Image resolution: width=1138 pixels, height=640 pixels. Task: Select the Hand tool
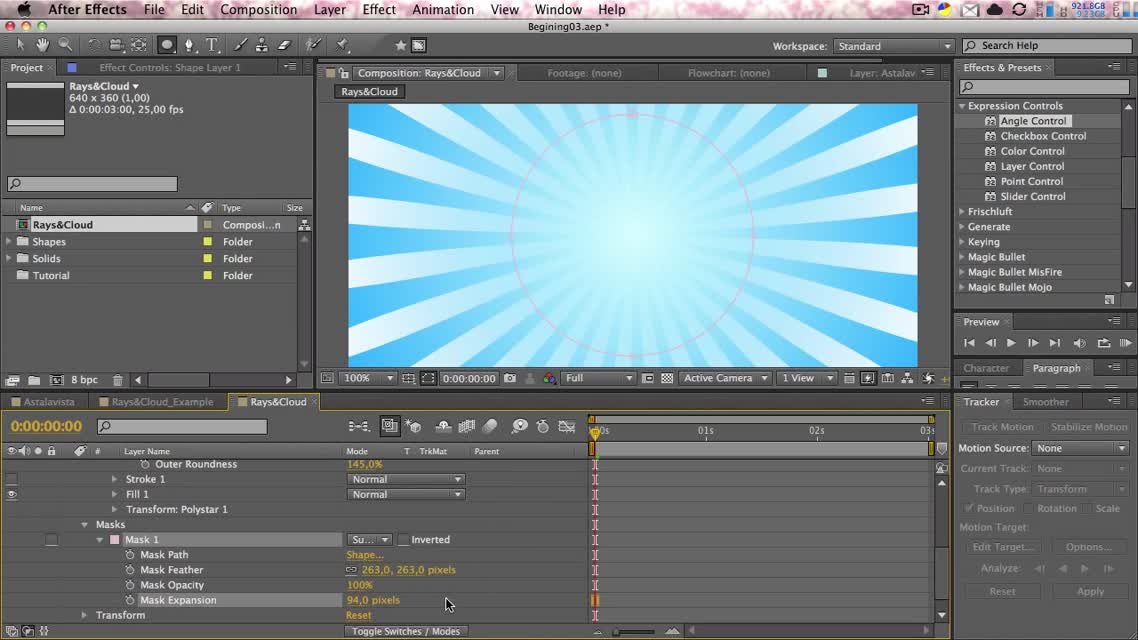tap(42, 45)
